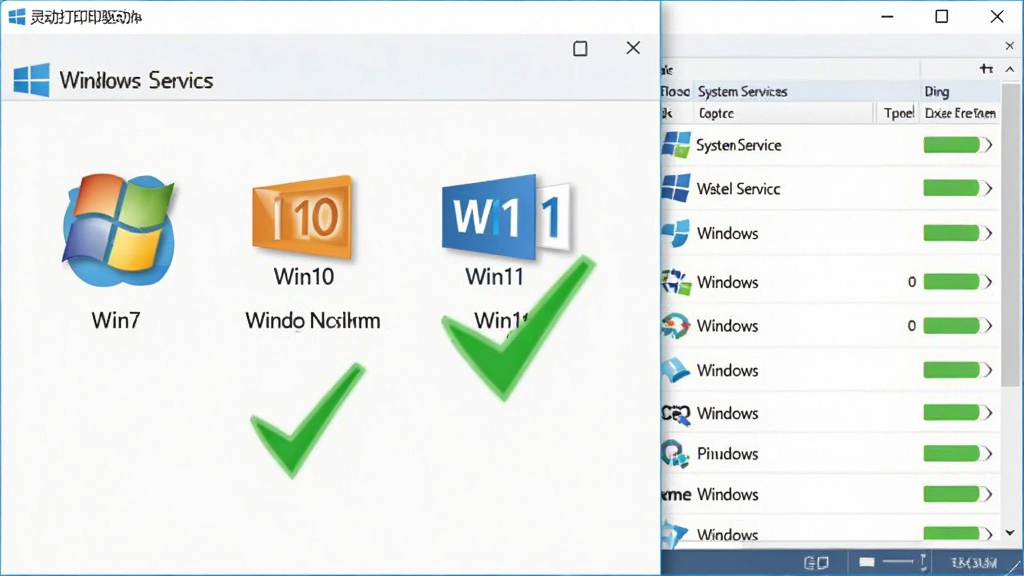The image size is (1024, 576).
Task: Open the Systen Service row icon
Action: tap(676, 144)
